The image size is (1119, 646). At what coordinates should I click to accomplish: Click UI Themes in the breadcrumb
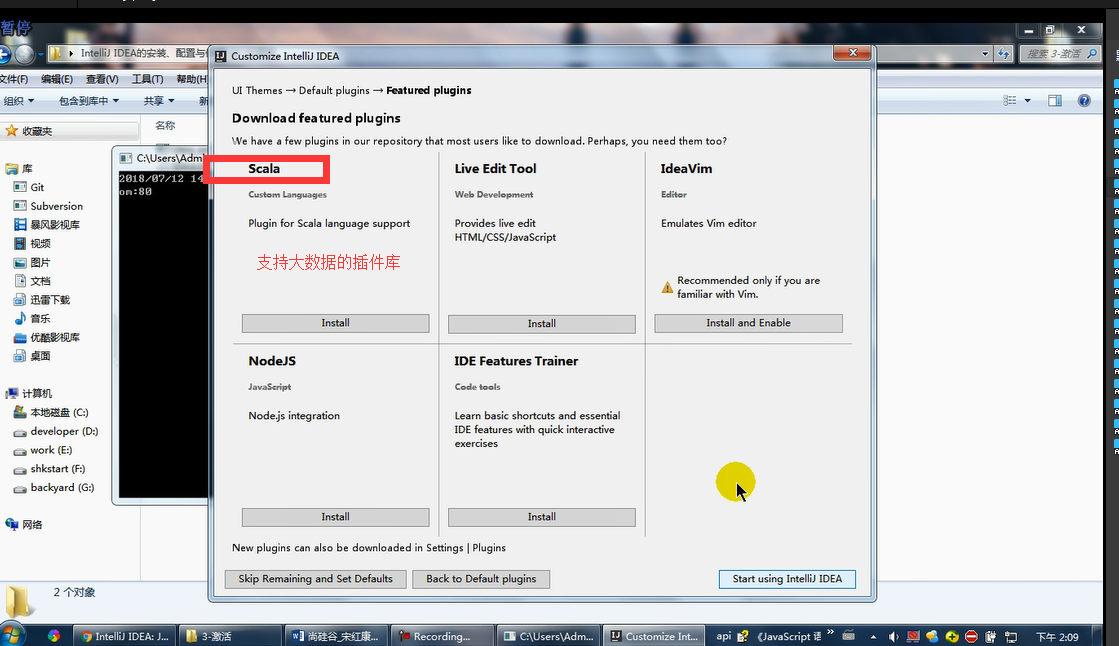tap(257, 91)
